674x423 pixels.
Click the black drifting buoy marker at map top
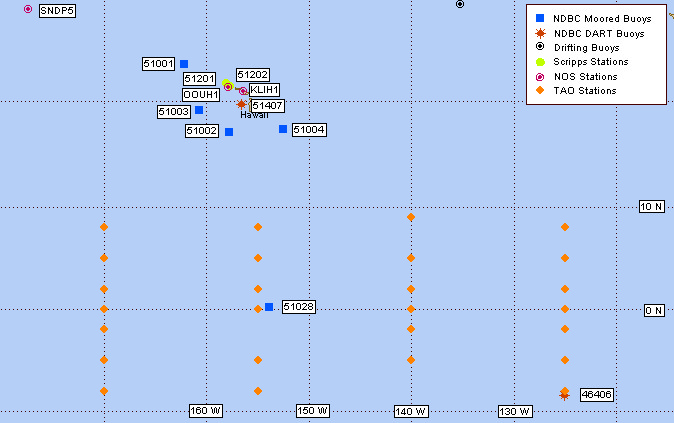(x=460, y=4)
